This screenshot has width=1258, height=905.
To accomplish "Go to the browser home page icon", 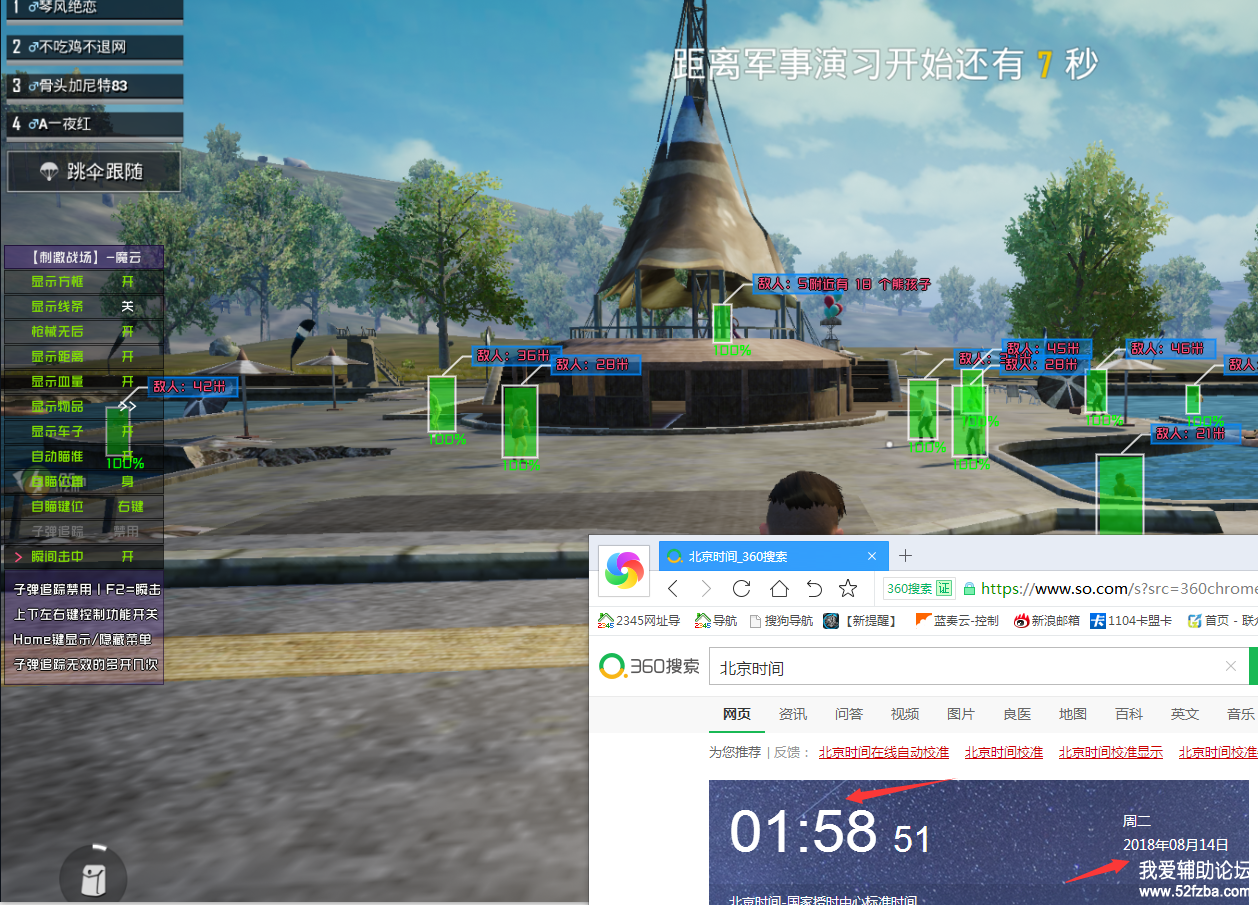I will [x=778, y=588].
